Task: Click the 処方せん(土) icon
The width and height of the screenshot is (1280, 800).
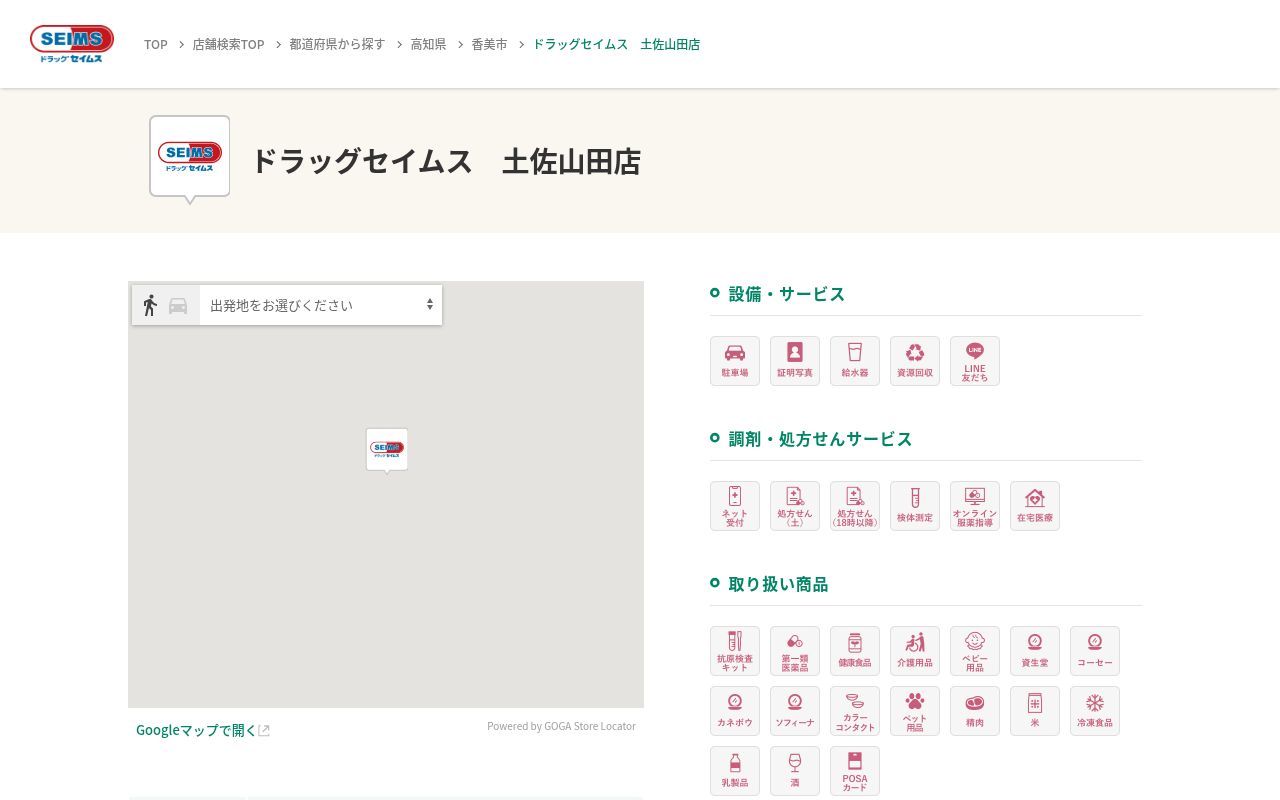Action: pyautogui.click(x=795, y=506)
